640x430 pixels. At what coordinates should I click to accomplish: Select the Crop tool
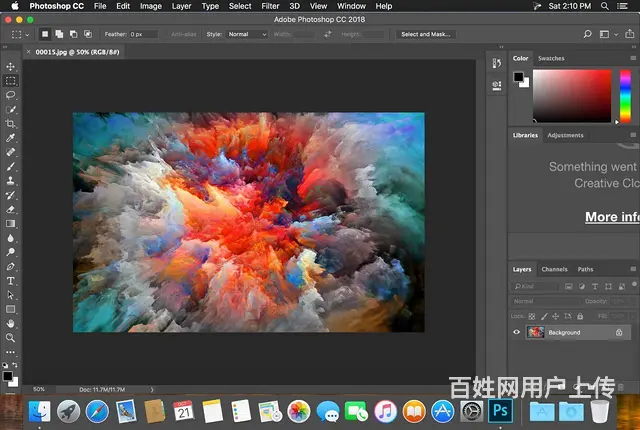(x=11, y=124)
